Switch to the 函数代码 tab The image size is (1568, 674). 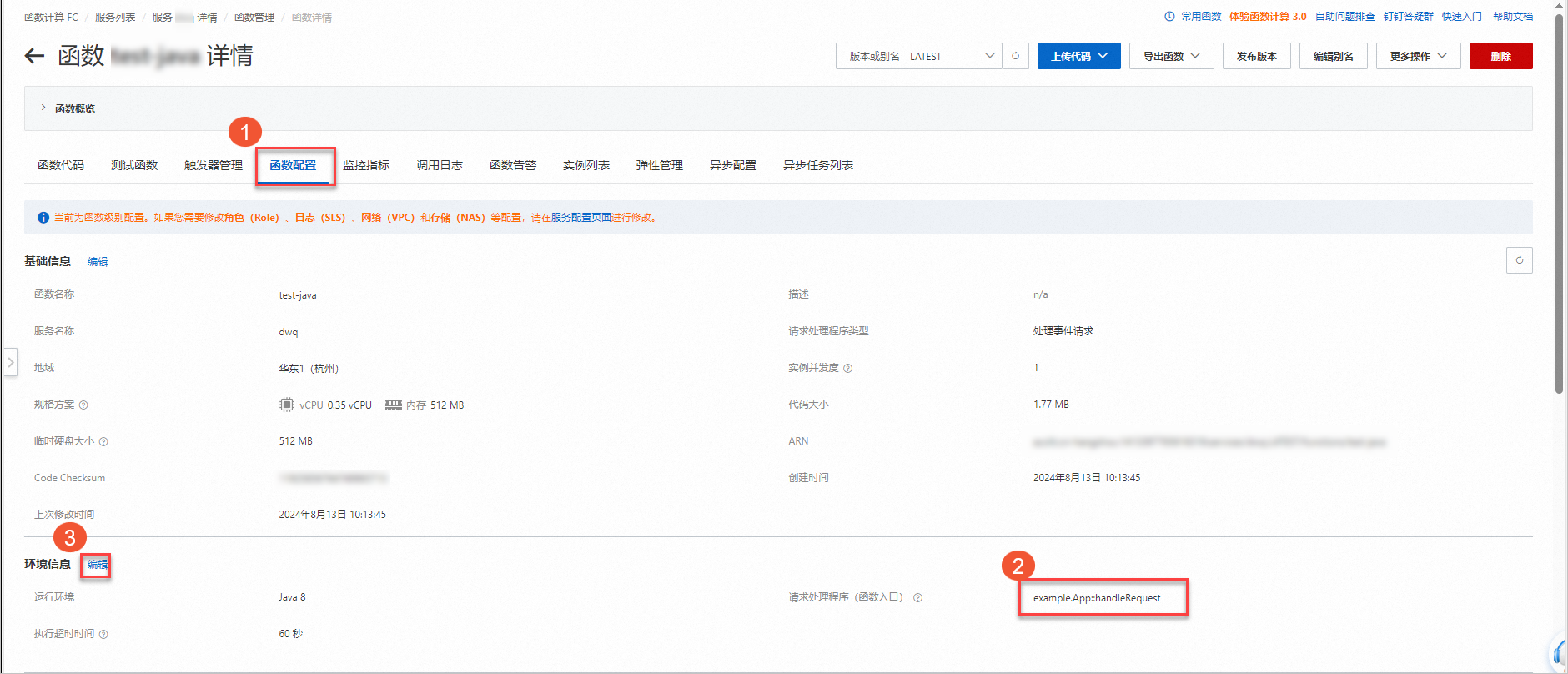(61, 165)
